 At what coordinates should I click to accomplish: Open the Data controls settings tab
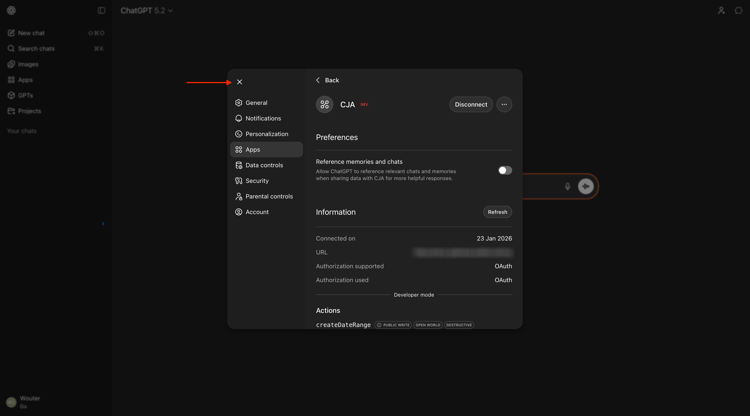(266, 165)
